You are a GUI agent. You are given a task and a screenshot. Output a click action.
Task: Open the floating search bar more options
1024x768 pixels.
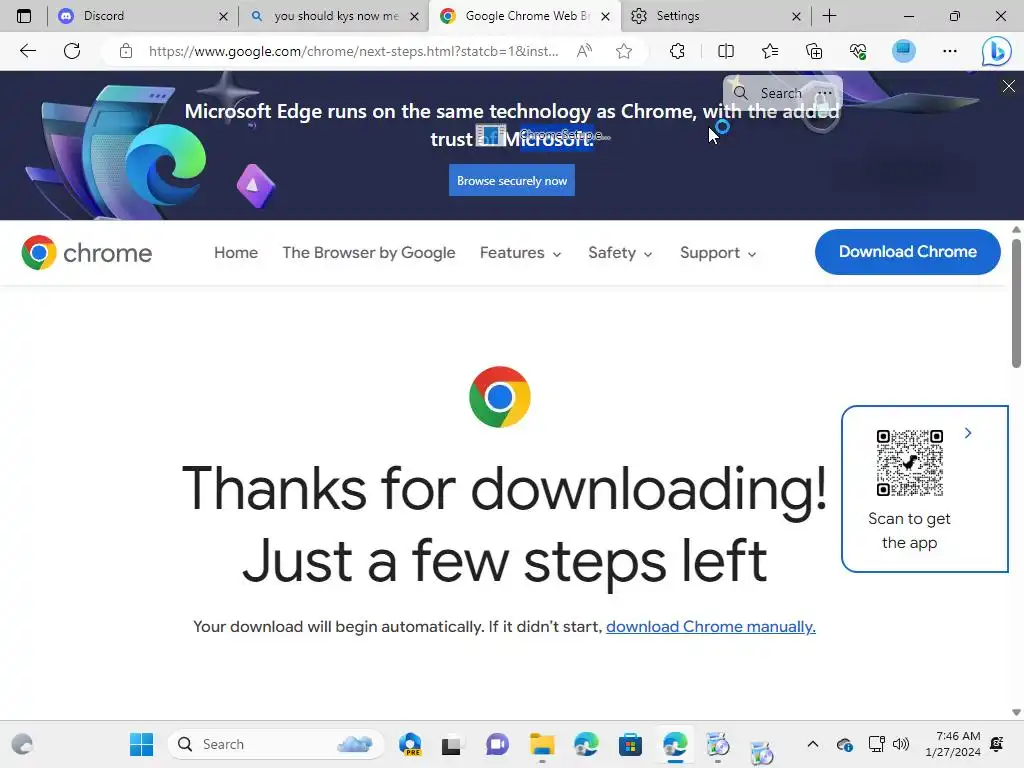pos(824,93)
